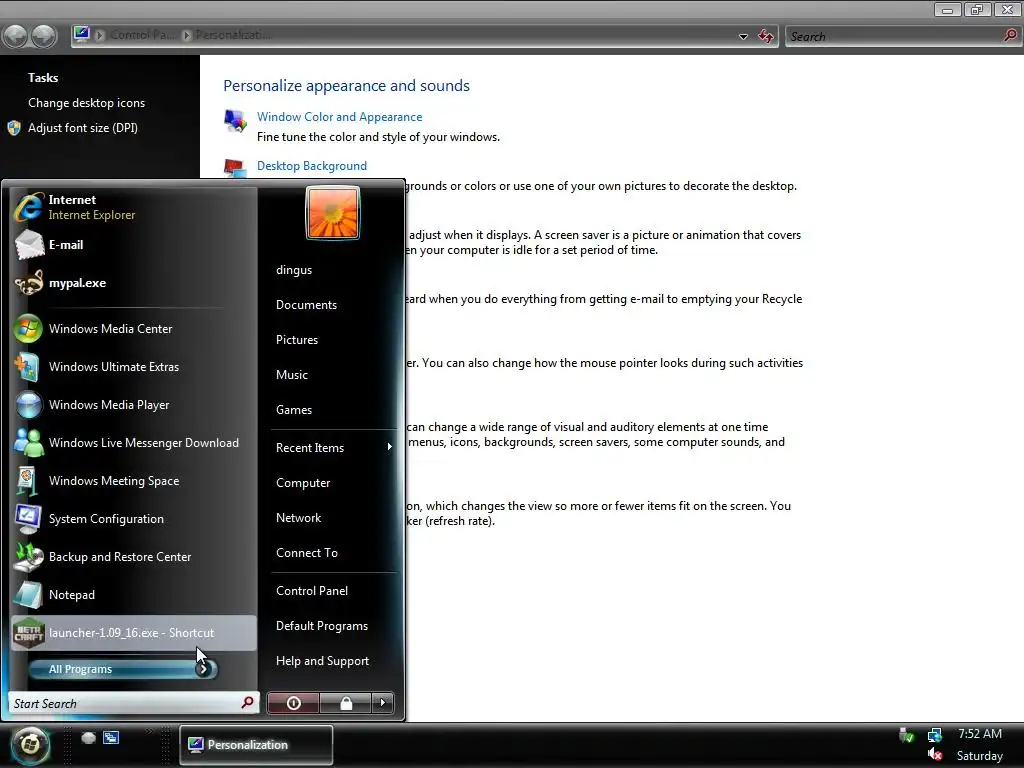Expand shutdown options arrow
1024x768 pixels.
coord(383,703)
